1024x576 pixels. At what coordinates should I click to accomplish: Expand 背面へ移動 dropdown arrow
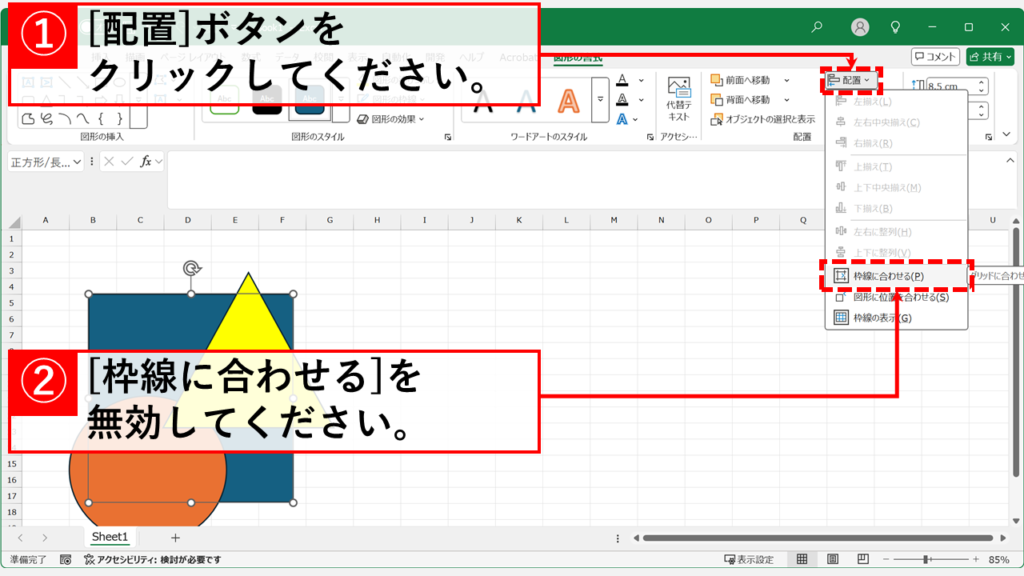(x=786, y=100)
